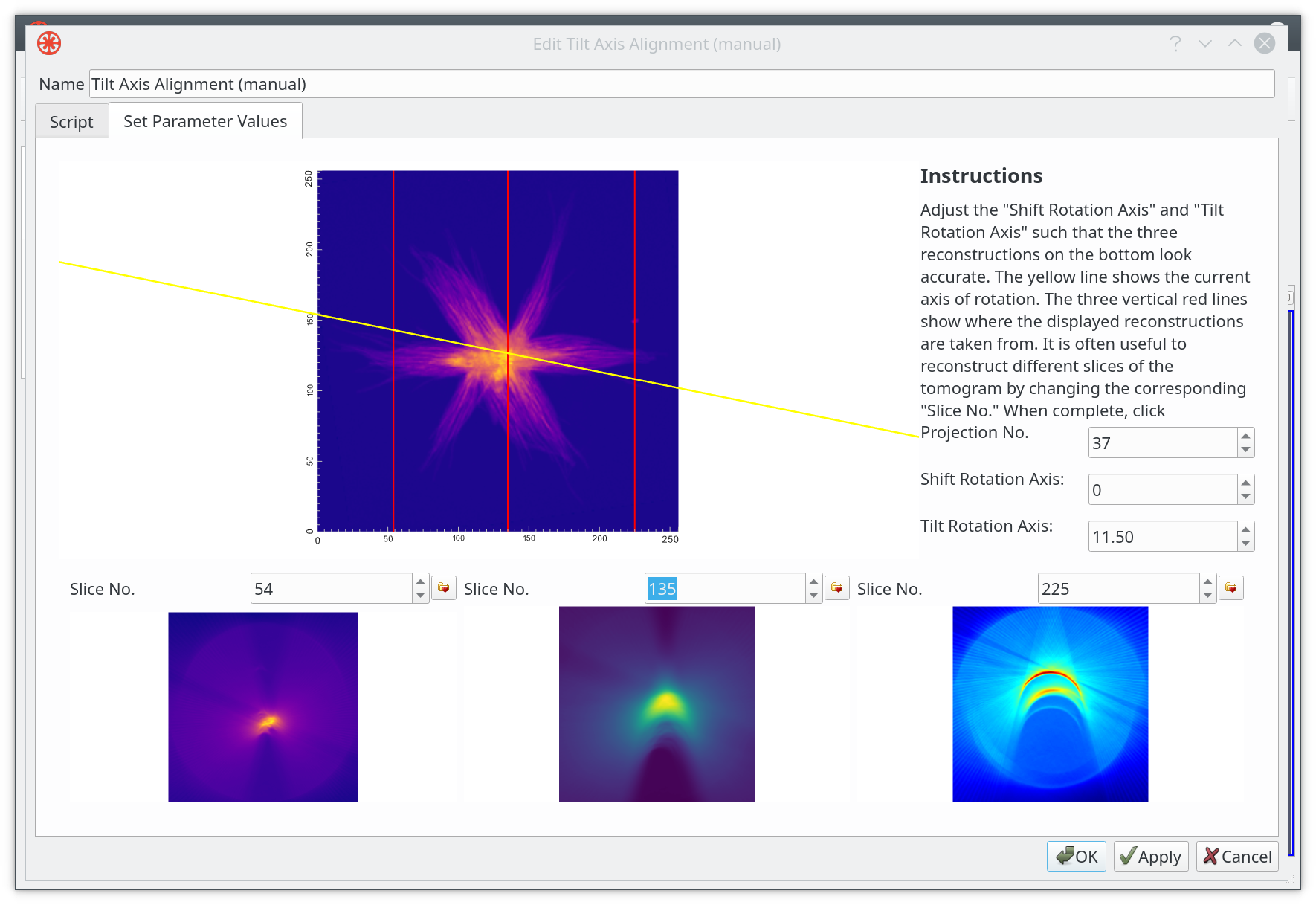Image resolution: width=1316 pixels, height=905 pixels.
Task: Decrease the Projection No. value
Action: coord(1245,450)
